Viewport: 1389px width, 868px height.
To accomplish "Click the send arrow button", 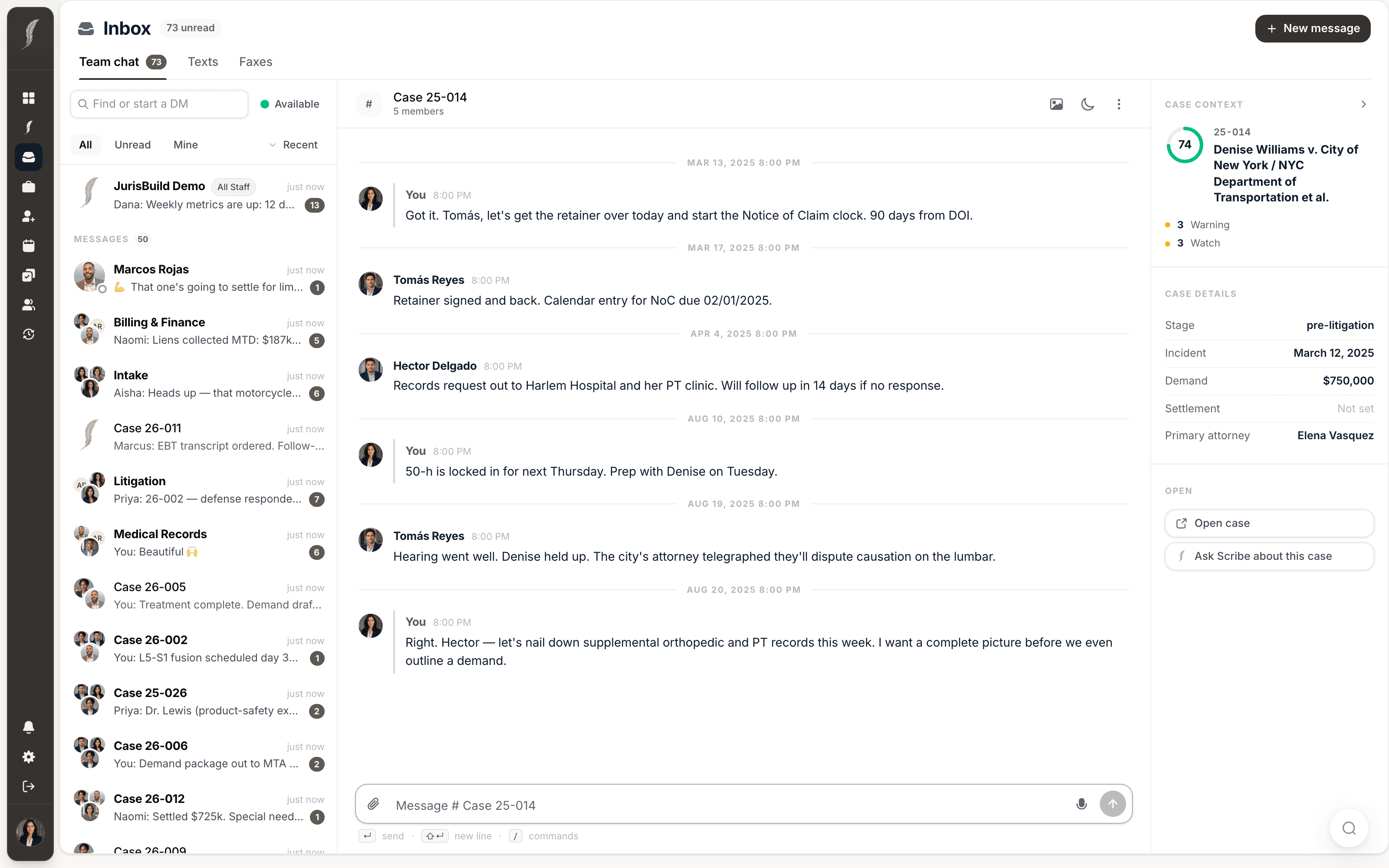I will point(1113,804).
